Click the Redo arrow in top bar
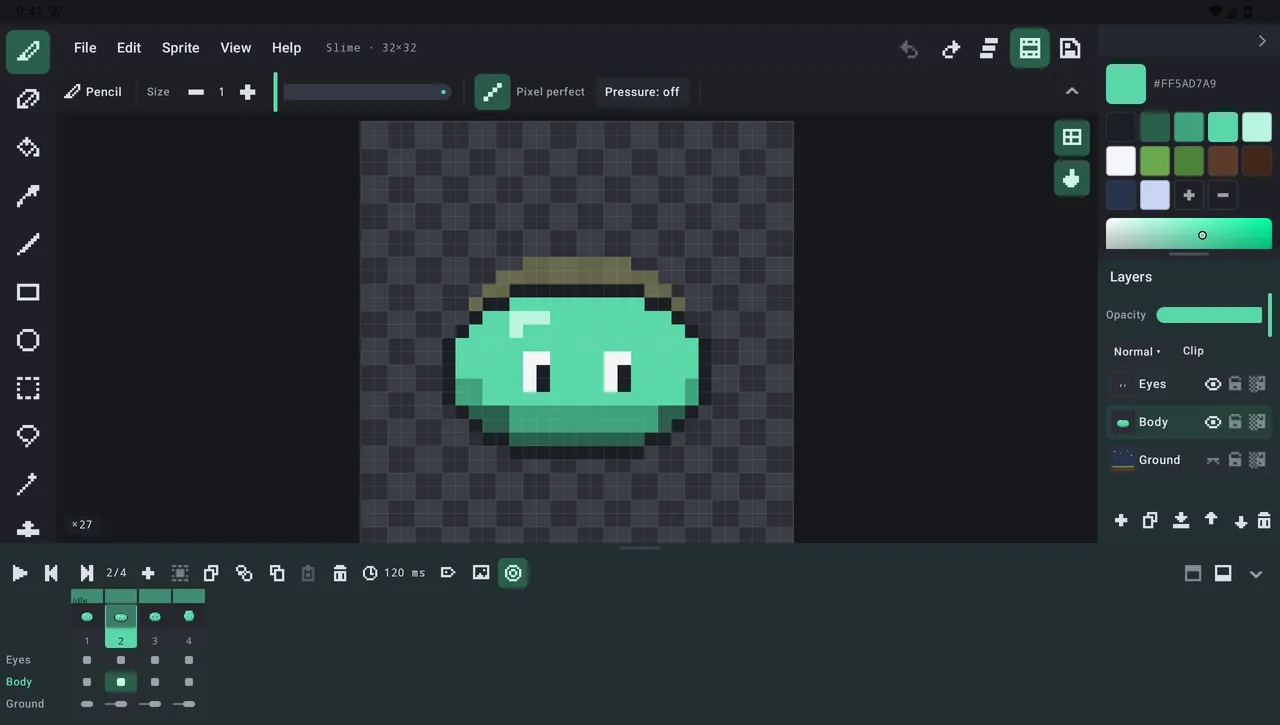Viewport: 1280px width, 725px height. click(950, 48)
